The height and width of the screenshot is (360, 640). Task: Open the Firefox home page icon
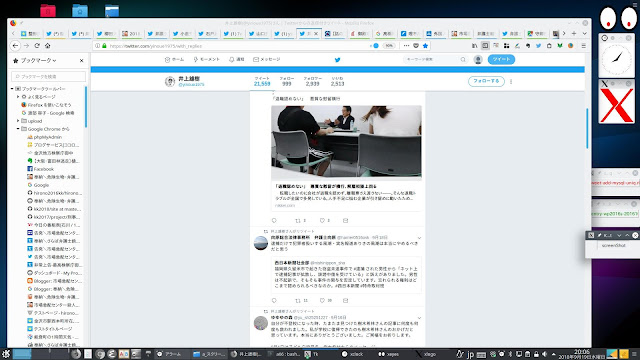point(47,46)
